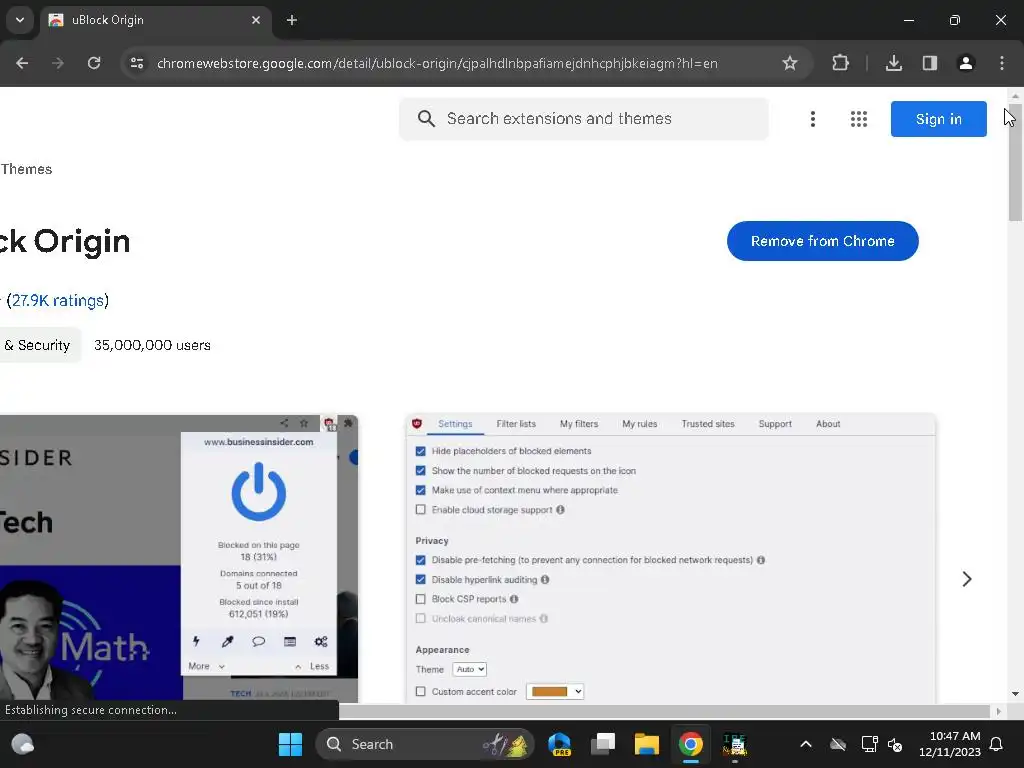The height and width of the screenshot is (768, 1024).
Task: Open Web Store more options dots
Action: pos(812,119)
